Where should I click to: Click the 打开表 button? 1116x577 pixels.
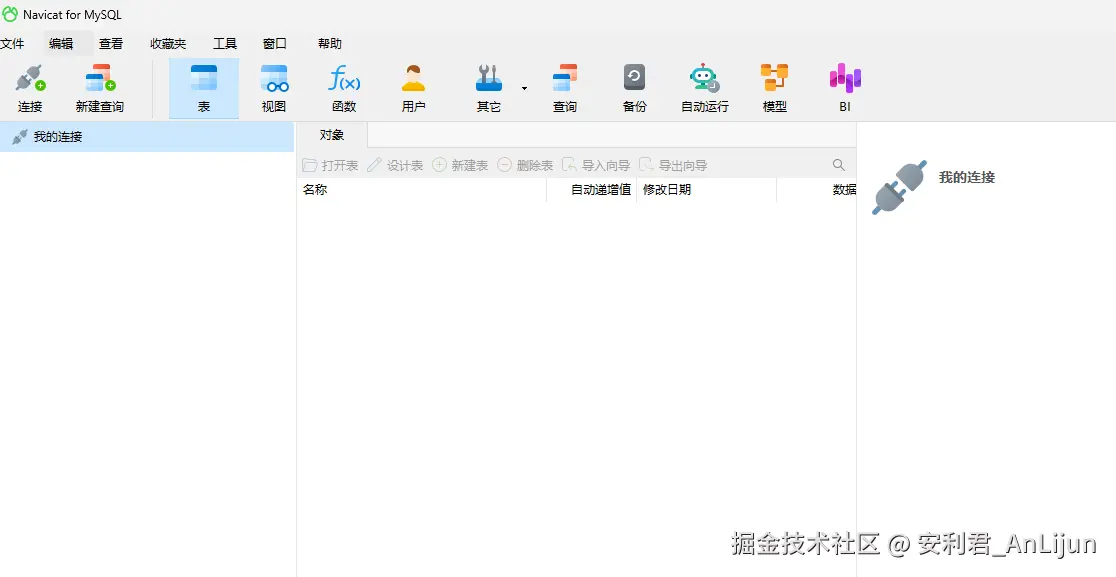[330, 165]
